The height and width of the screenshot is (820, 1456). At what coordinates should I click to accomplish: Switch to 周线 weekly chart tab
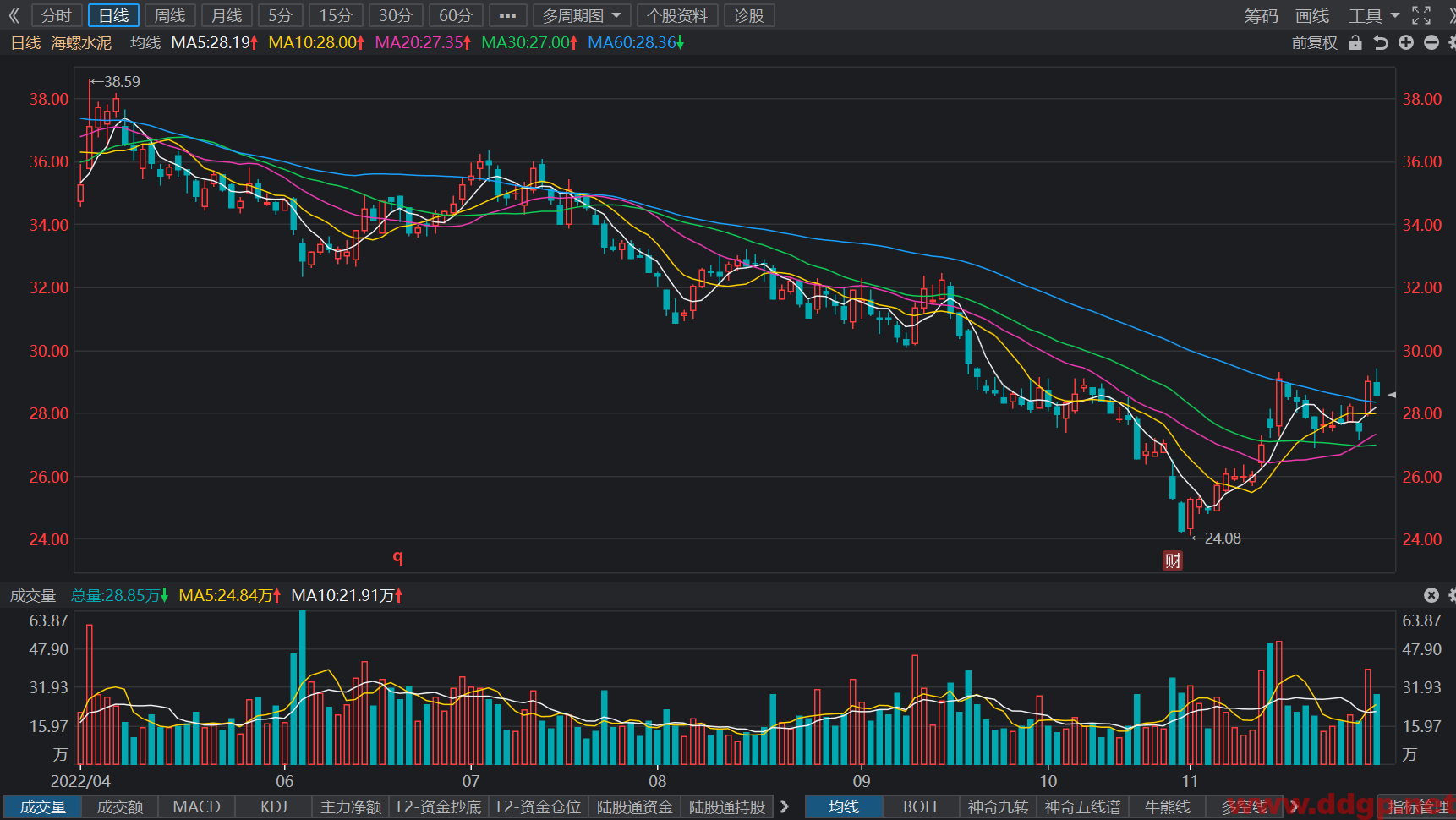(x=170, y=15)
